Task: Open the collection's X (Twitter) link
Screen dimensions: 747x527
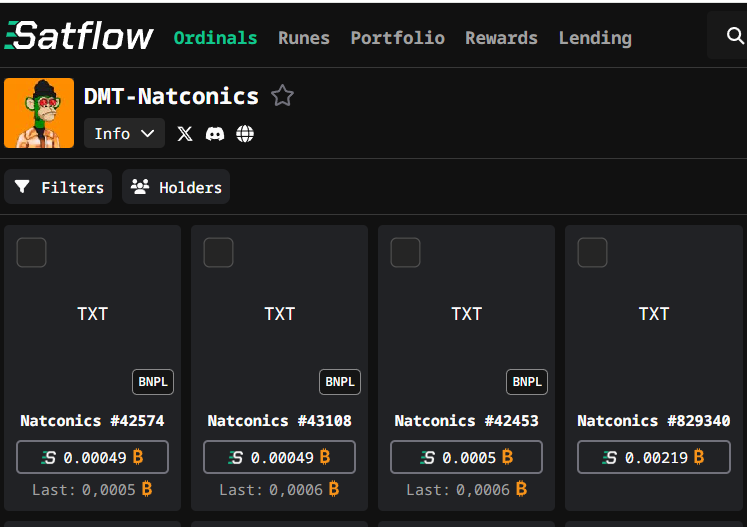Action: tap(185, 134)
